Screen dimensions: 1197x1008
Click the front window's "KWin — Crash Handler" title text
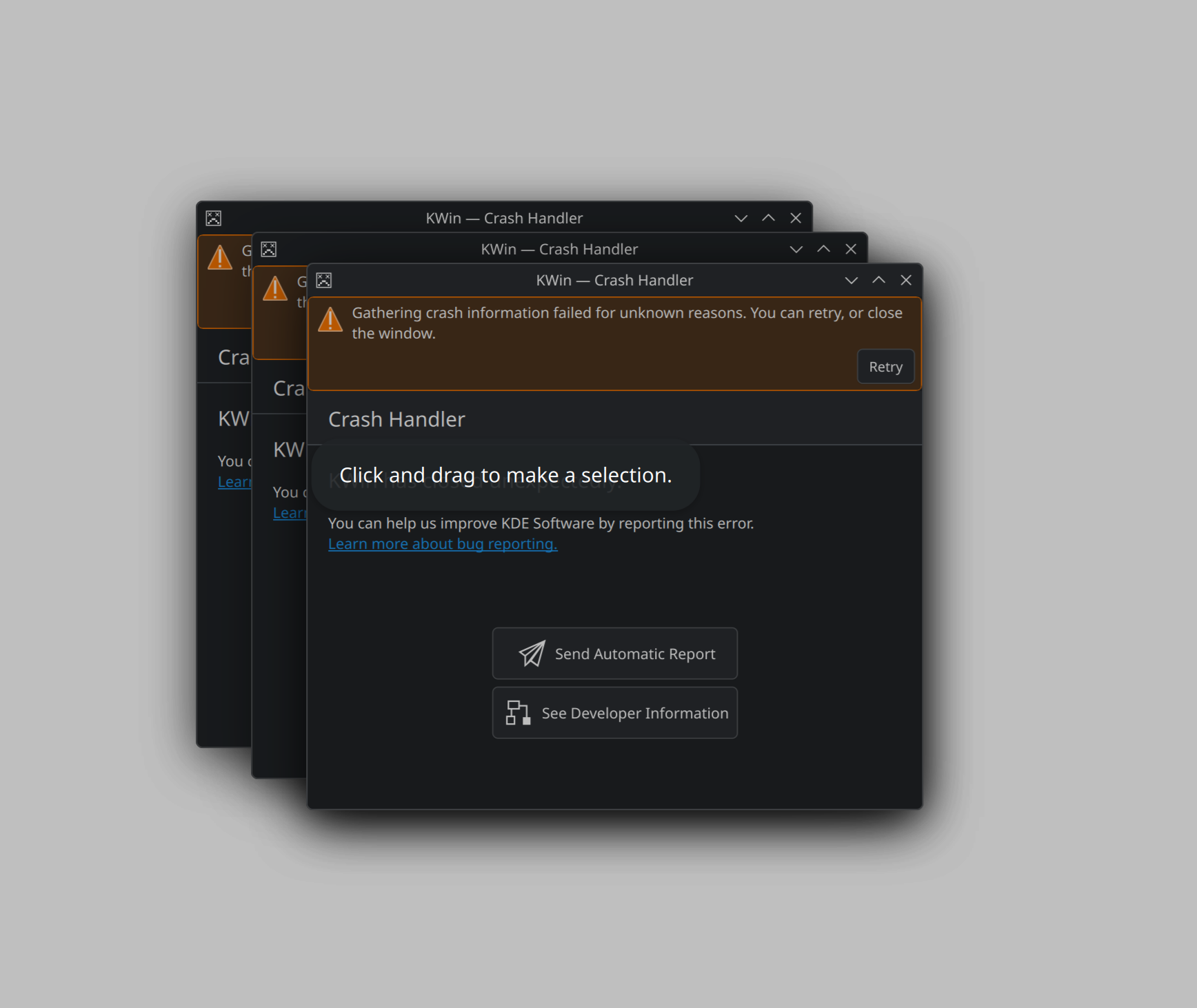tap(614, 281)
